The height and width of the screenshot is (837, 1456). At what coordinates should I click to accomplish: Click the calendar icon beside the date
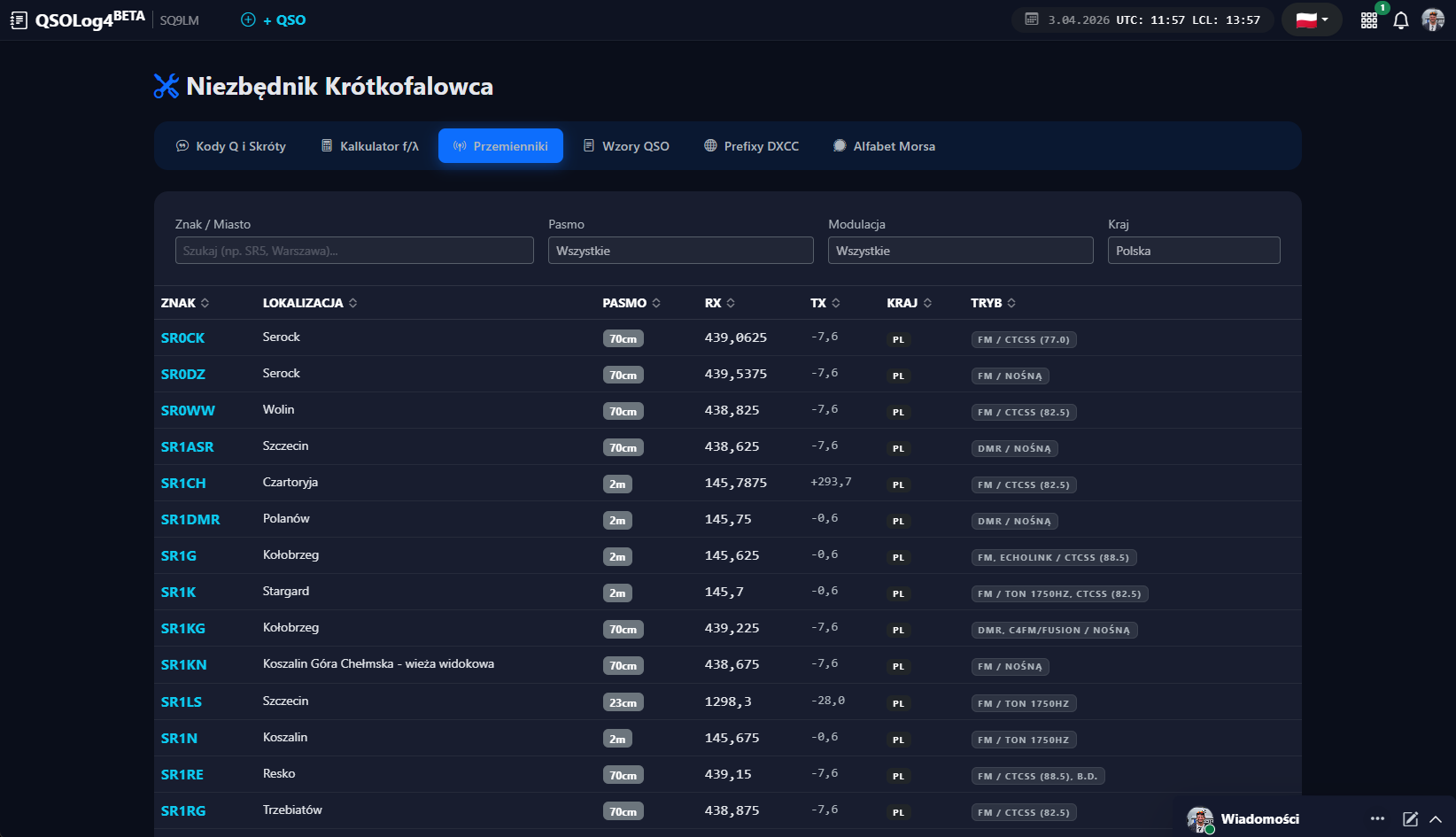point(1032,19)
